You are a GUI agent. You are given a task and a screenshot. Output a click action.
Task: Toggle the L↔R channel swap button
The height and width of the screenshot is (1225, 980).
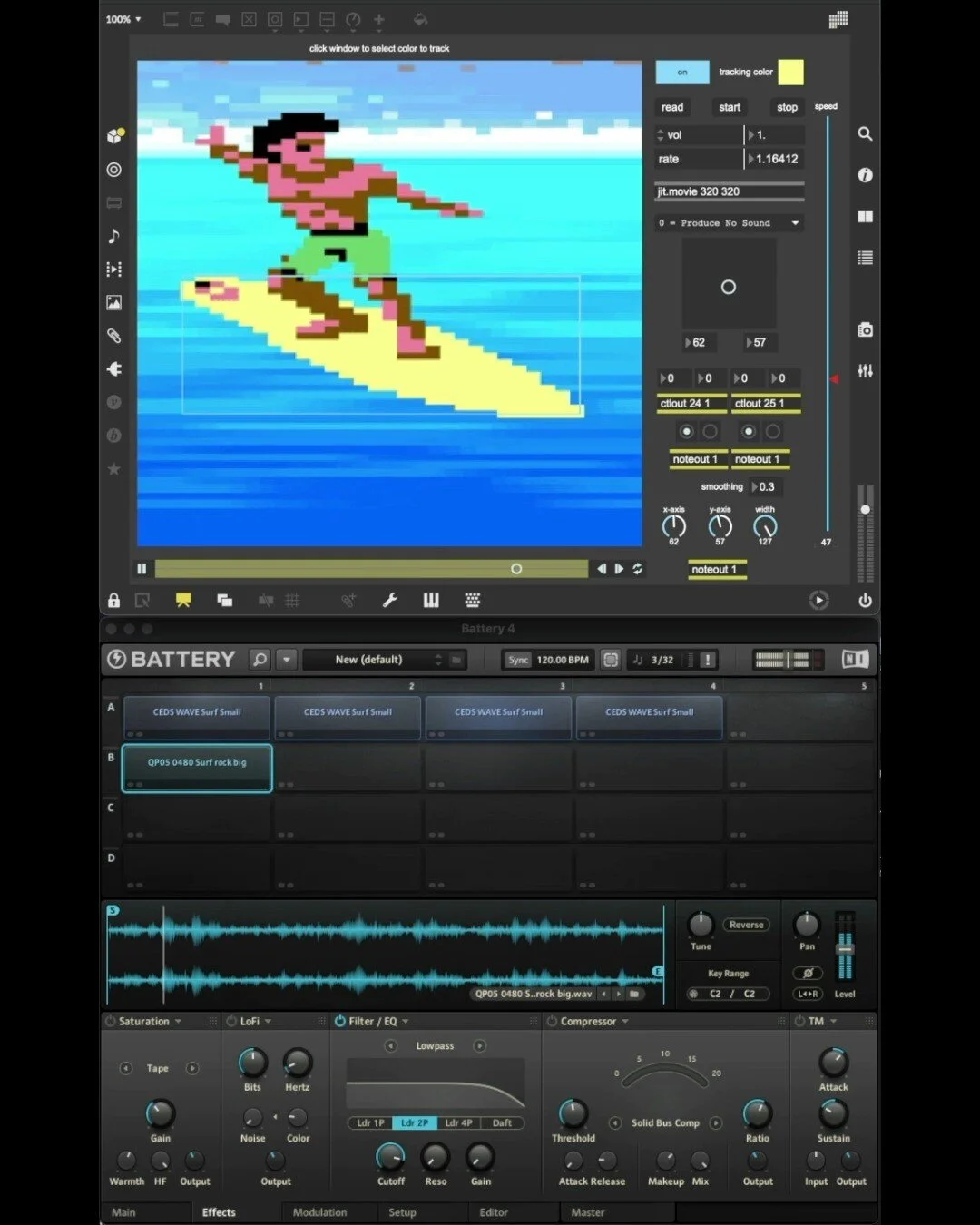808,994
